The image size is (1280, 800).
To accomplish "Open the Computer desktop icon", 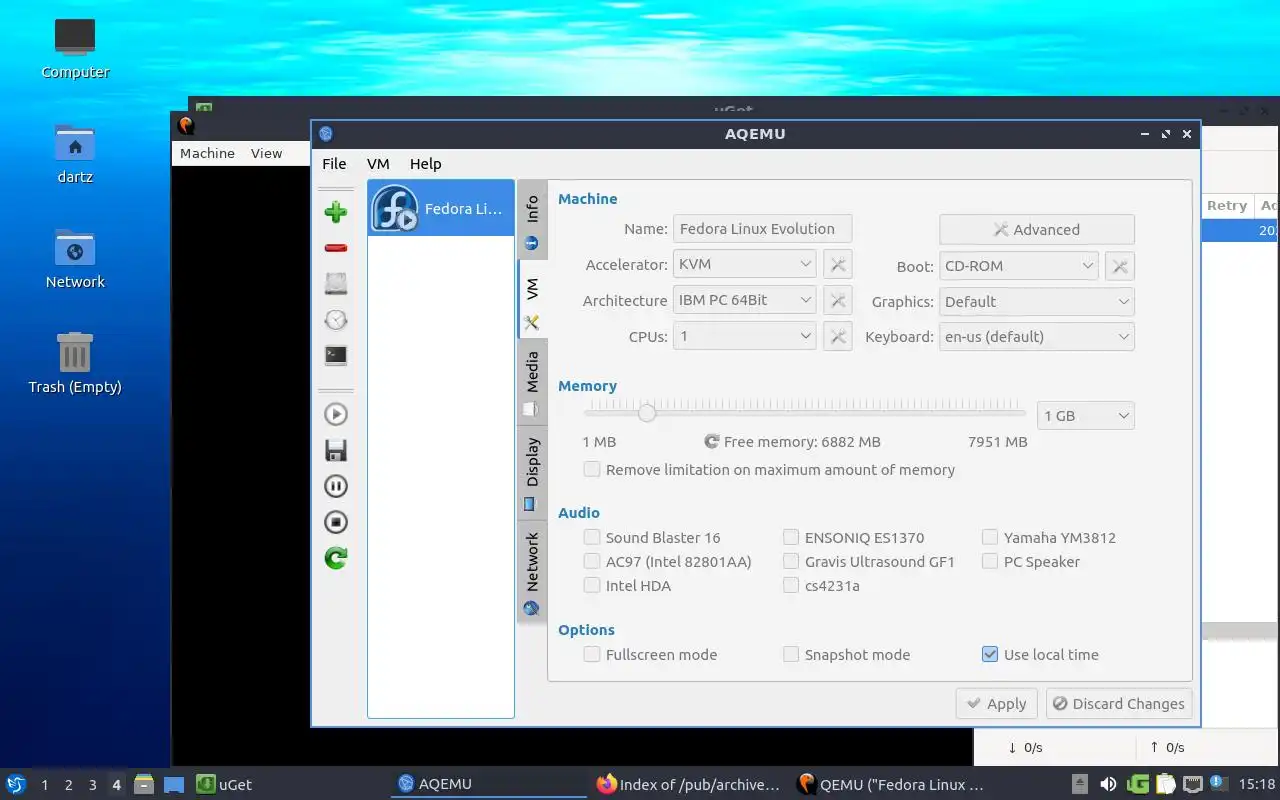I will coord(75,37).
